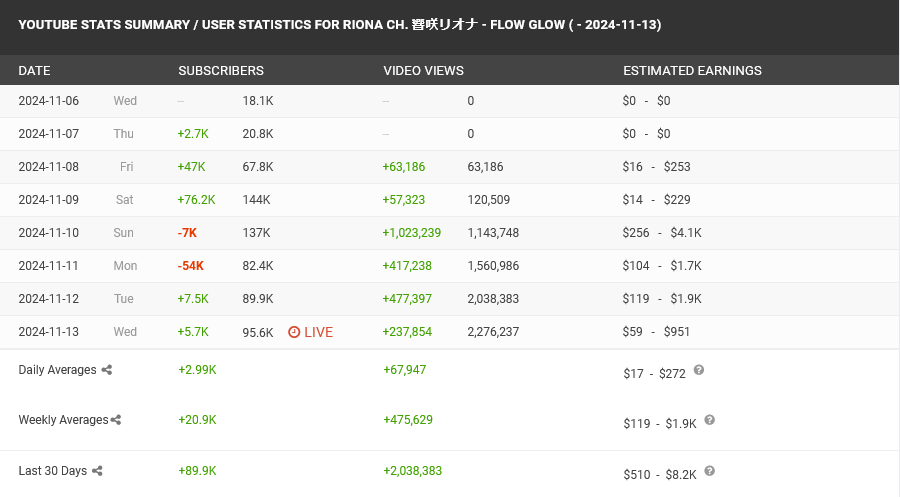Click the Last 30 Days label
The width and height of the screenshot is (900, 497).
53,471
